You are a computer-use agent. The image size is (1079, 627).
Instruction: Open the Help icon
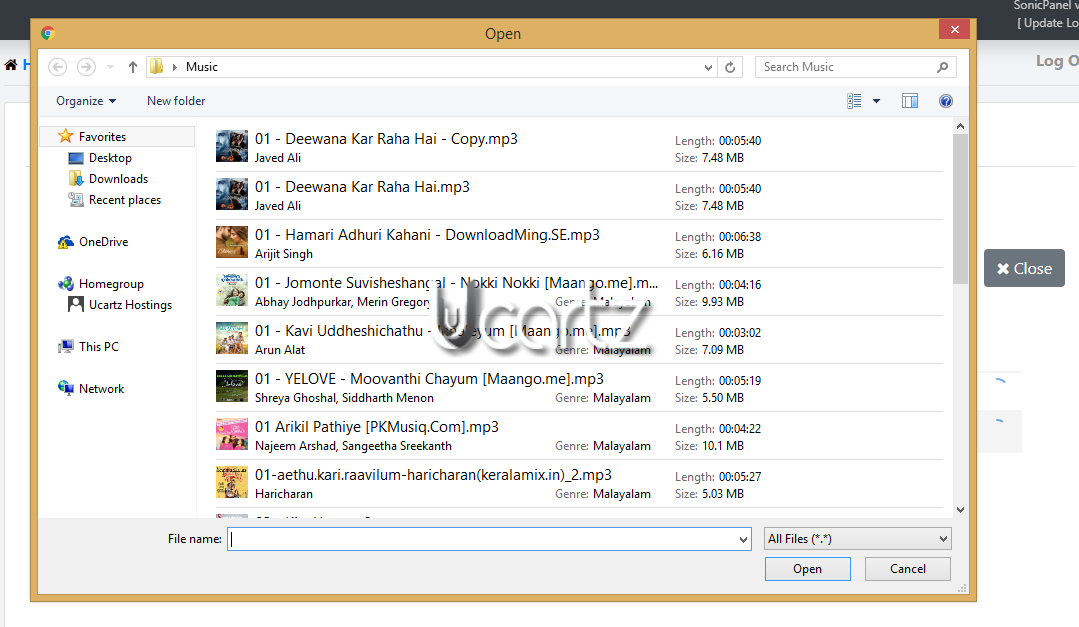[946, 101]
